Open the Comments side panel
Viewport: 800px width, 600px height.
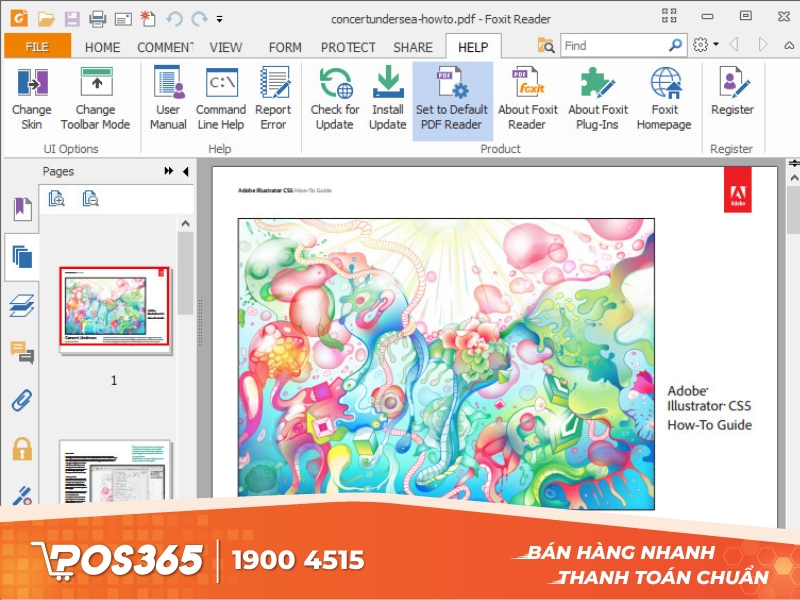[22, 353]
